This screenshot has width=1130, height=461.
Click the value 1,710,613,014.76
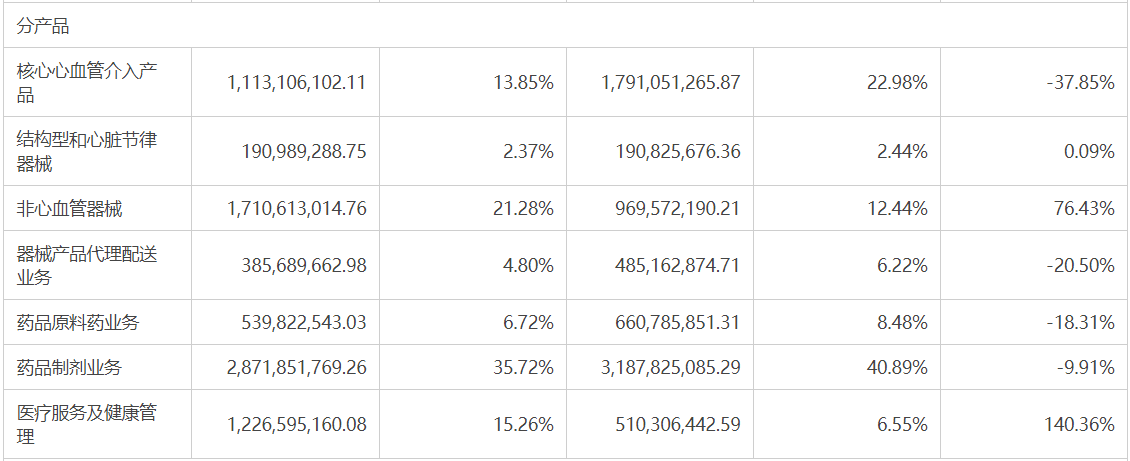297,208
